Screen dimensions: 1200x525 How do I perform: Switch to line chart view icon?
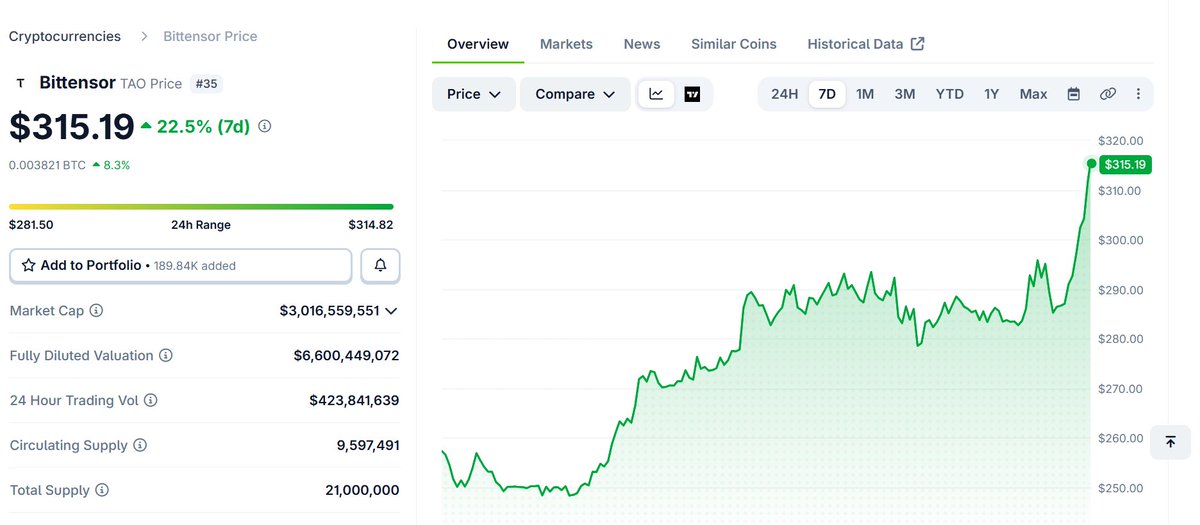656,94
